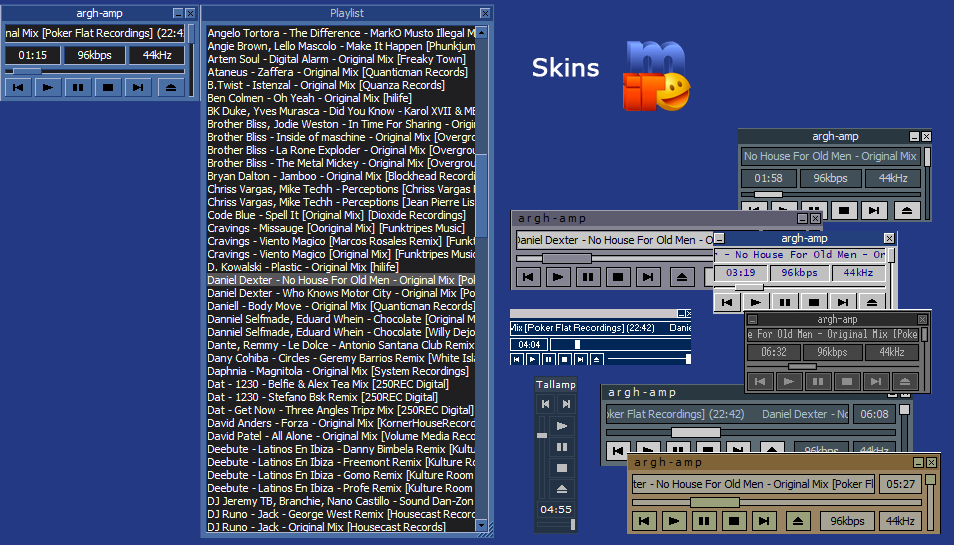Pause the tan 05:27 player

pyautogui.click(x=703, y=521)
